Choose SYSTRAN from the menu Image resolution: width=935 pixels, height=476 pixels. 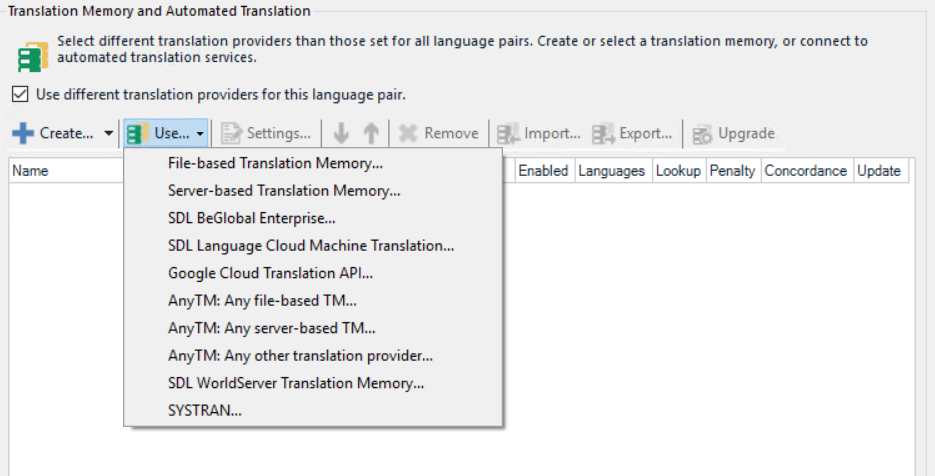[313, 410]
